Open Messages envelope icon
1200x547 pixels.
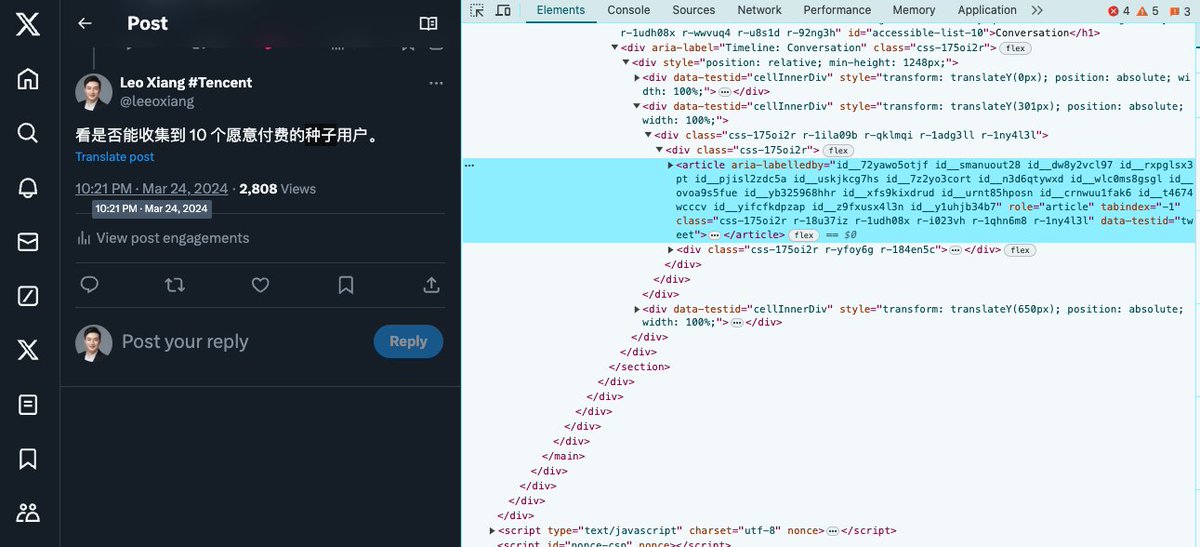(28, 241)
